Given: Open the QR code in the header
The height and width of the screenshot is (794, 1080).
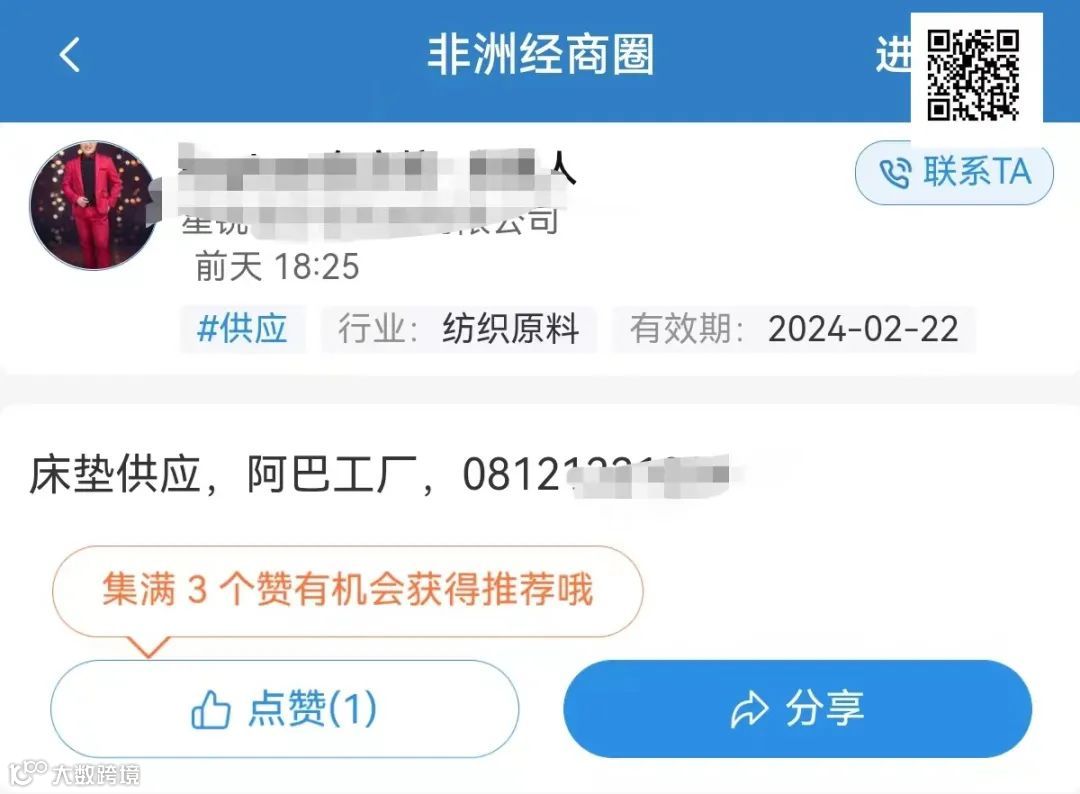Looking at the screenshot, I should (973, 74).
